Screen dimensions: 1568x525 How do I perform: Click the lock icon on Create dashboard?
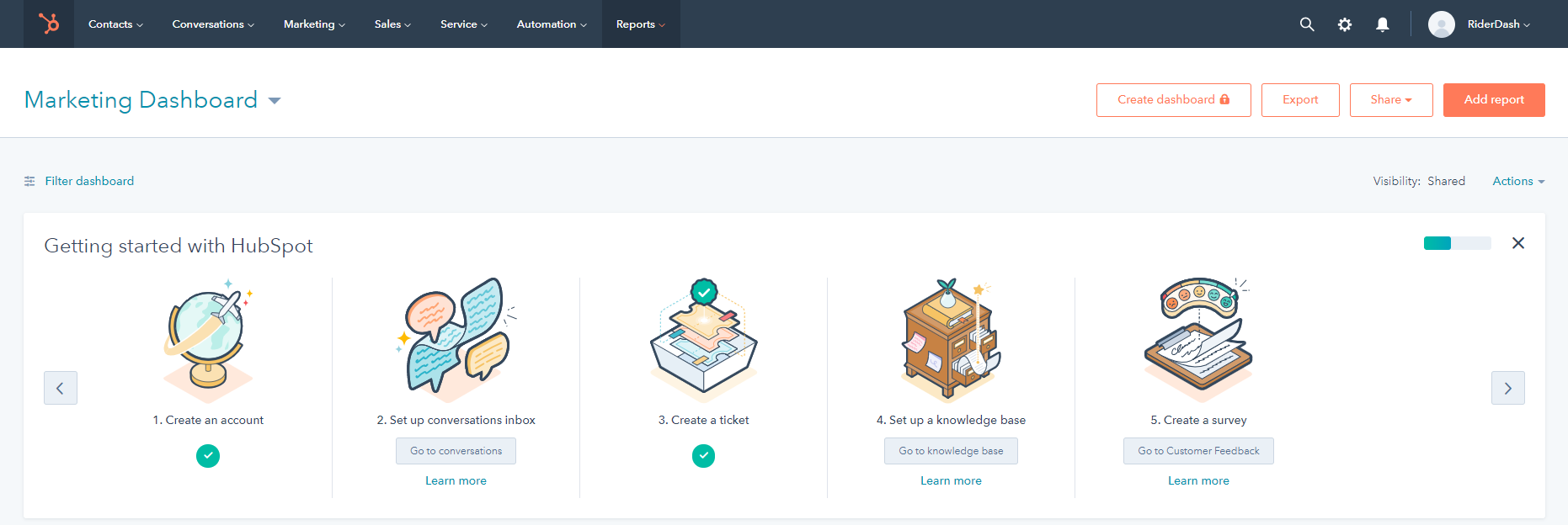pos(1224,99)
